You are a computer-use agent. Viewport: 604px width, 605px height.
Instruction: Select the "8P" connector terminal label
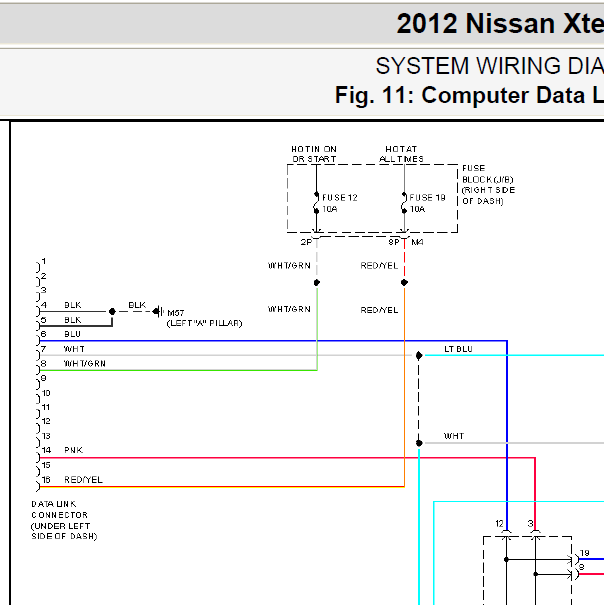(x=394, y=242)
